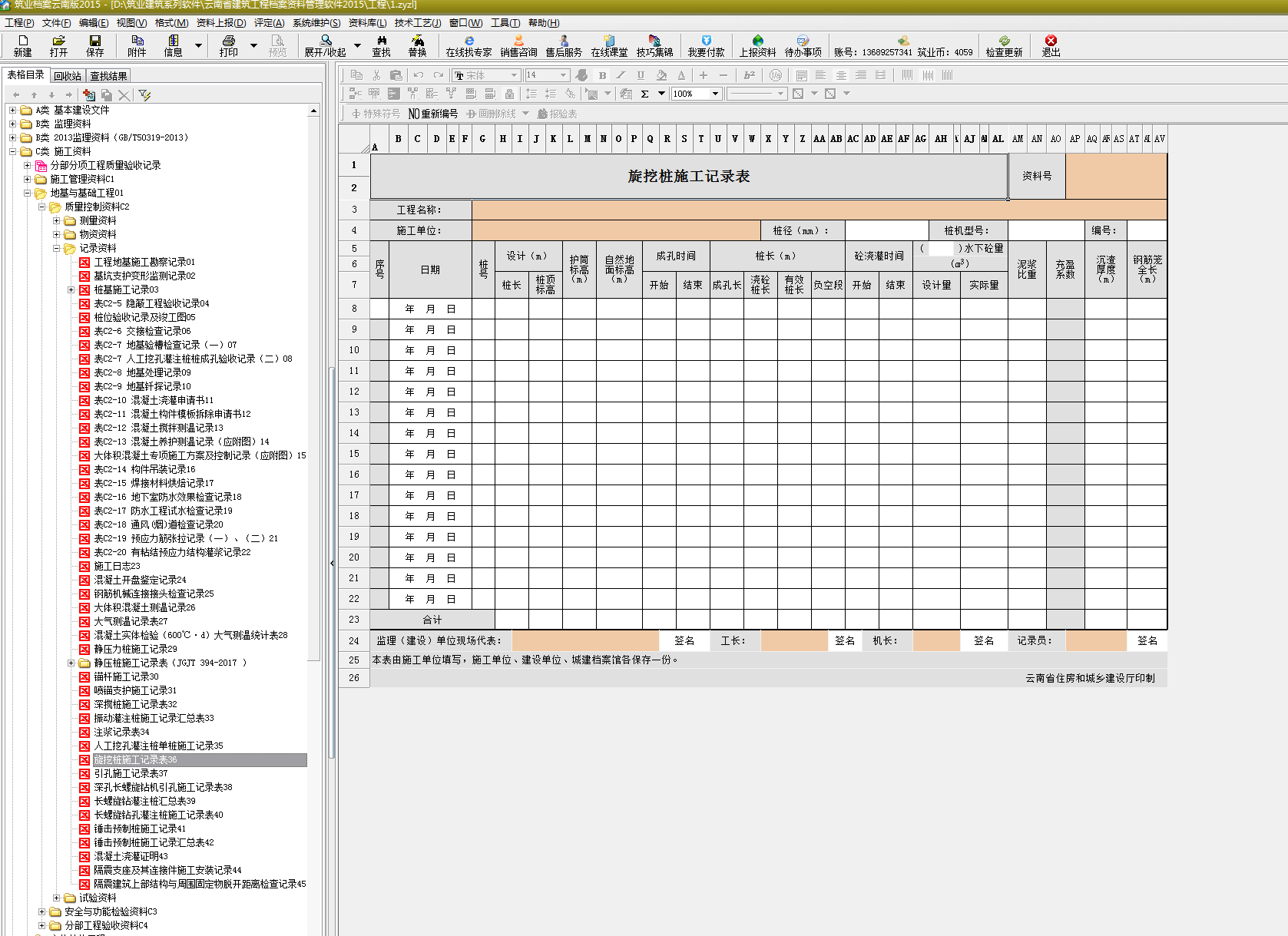Collapse the 质量控制资料C2 node
Viewport: 1288px width, 936px height.
(x=41, y=207)
